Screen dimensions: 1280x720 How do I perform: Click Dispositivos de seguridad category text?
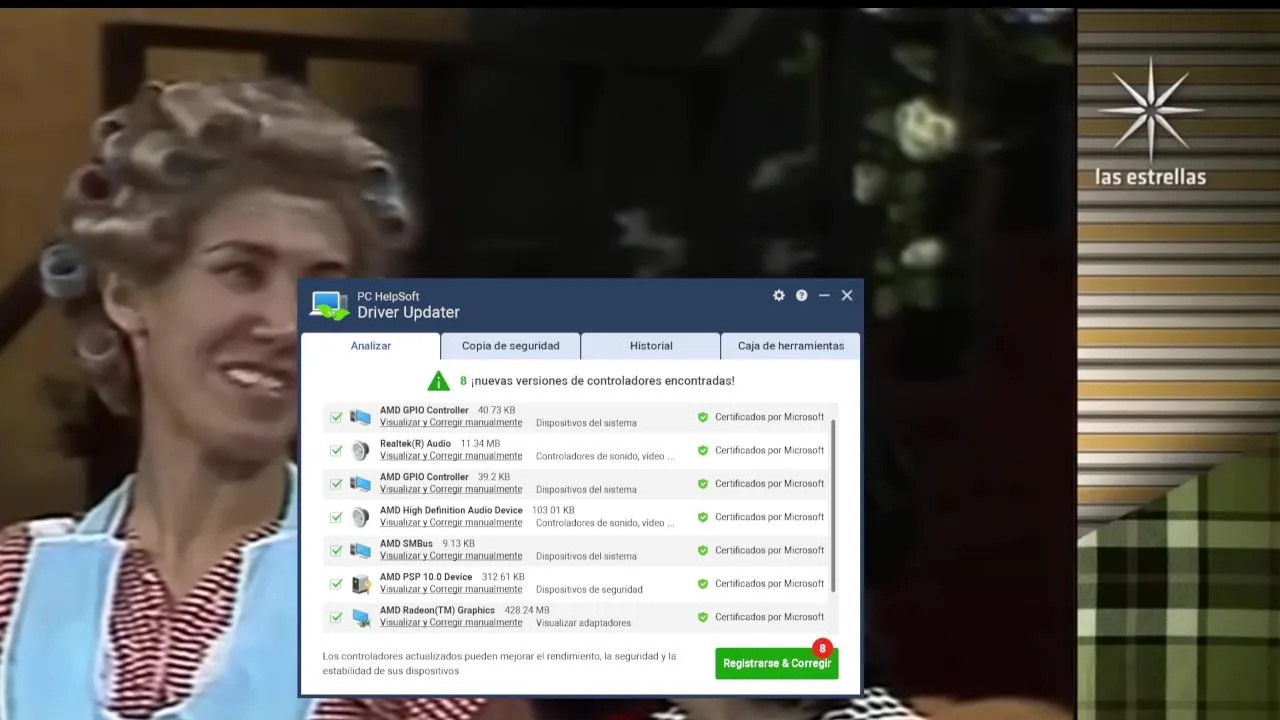[x=589, y=589]
